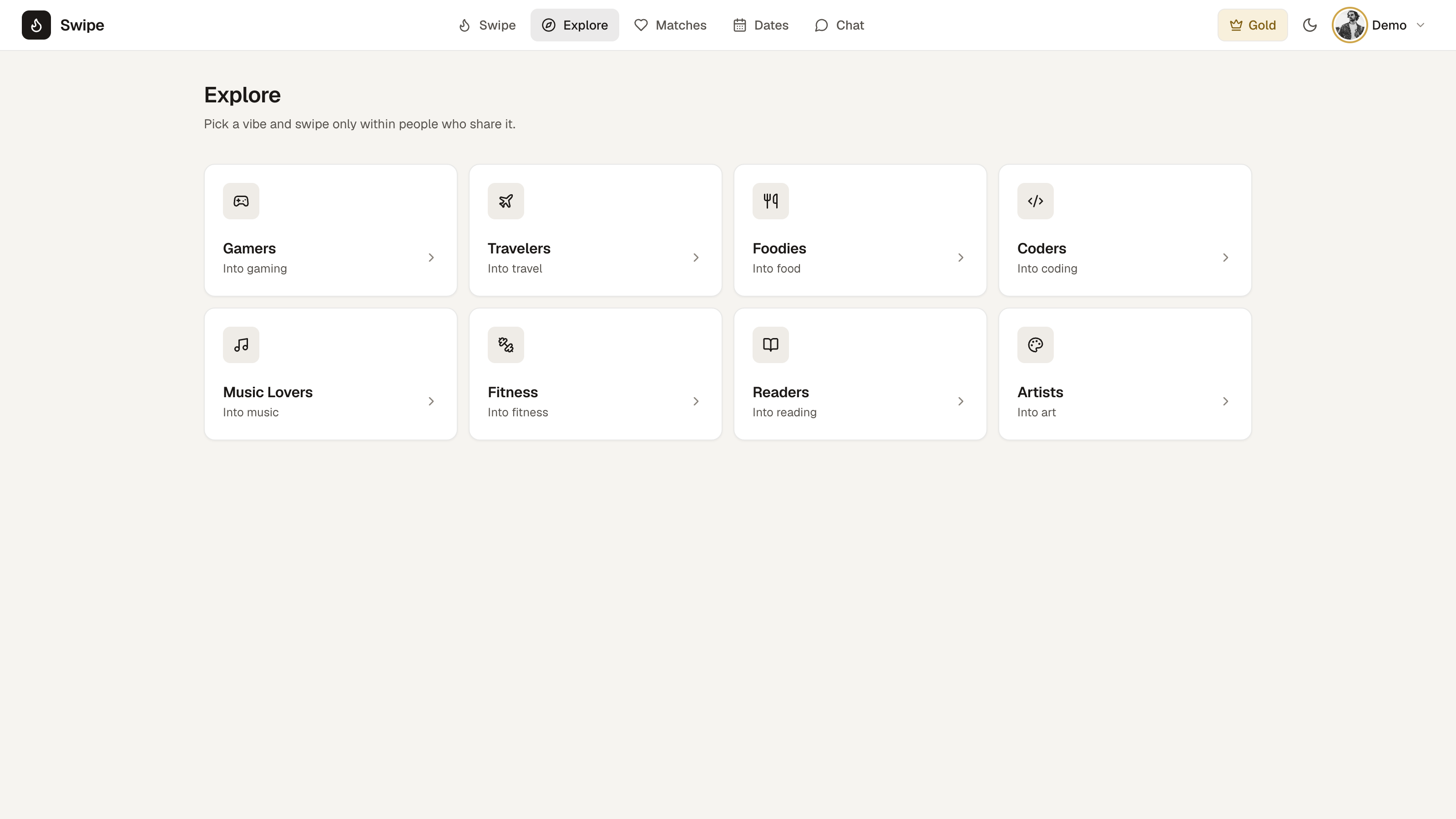Click the Swipe brand name text

tap(82, 25)
